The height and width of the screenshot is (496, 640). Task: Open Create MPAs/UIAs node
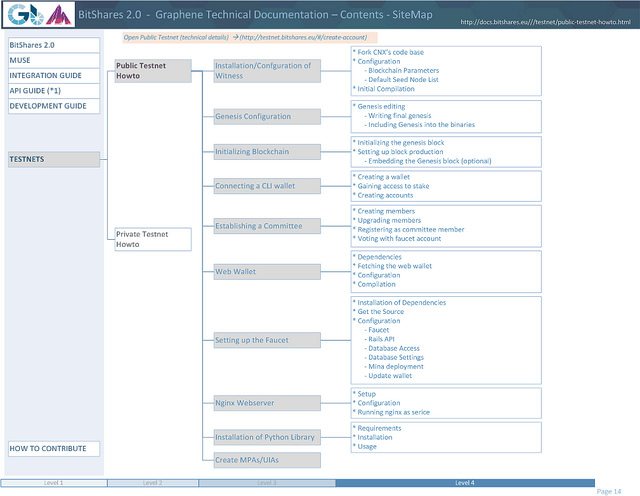(x=267, y=460)
